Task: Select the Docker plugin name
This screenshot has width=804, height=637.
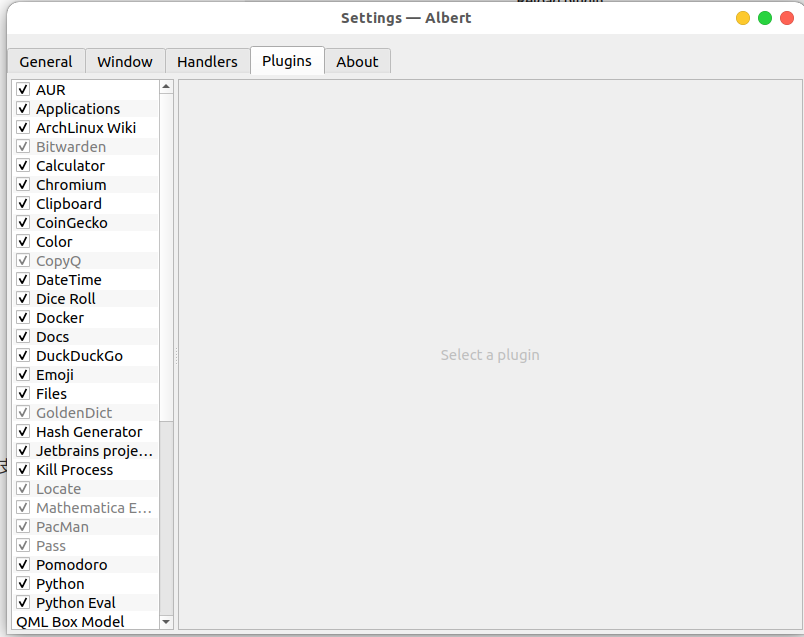Action: (x=60, y=317)
